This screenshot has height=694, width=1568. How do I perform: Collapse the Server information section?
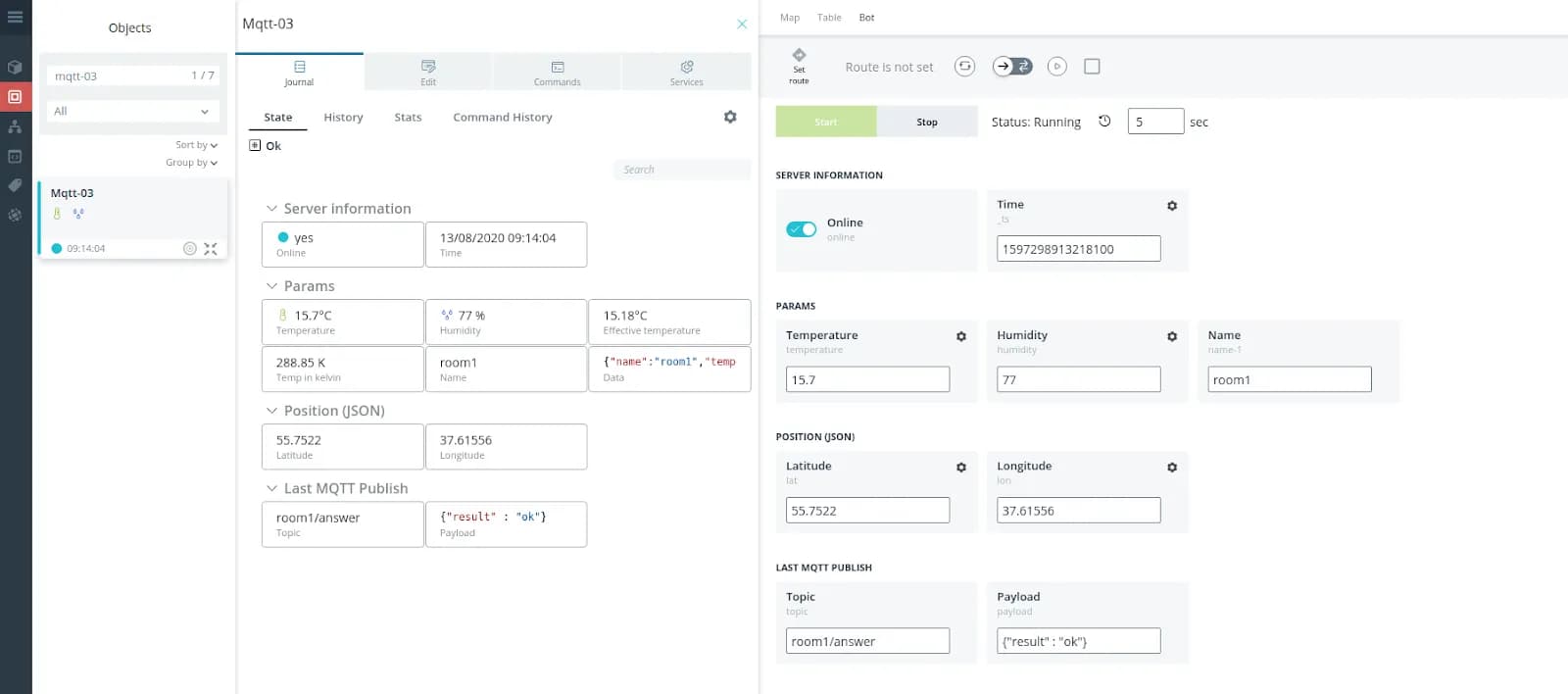tap(272, 209)
